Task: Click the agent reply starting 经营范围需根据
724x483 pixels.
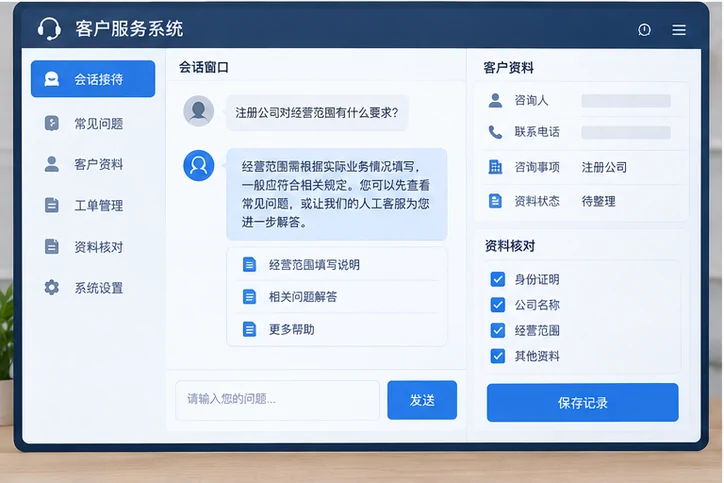Action: tap(337, 194)
